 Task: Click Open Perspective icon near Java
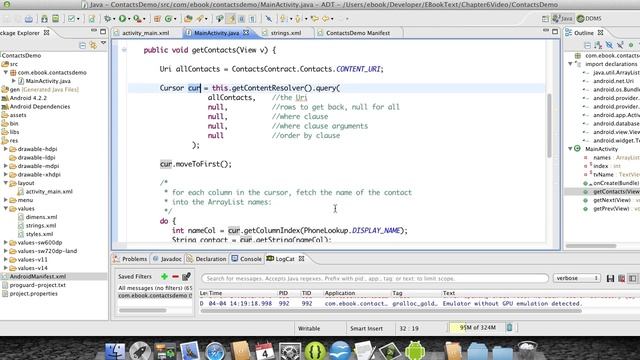point(545,19)
